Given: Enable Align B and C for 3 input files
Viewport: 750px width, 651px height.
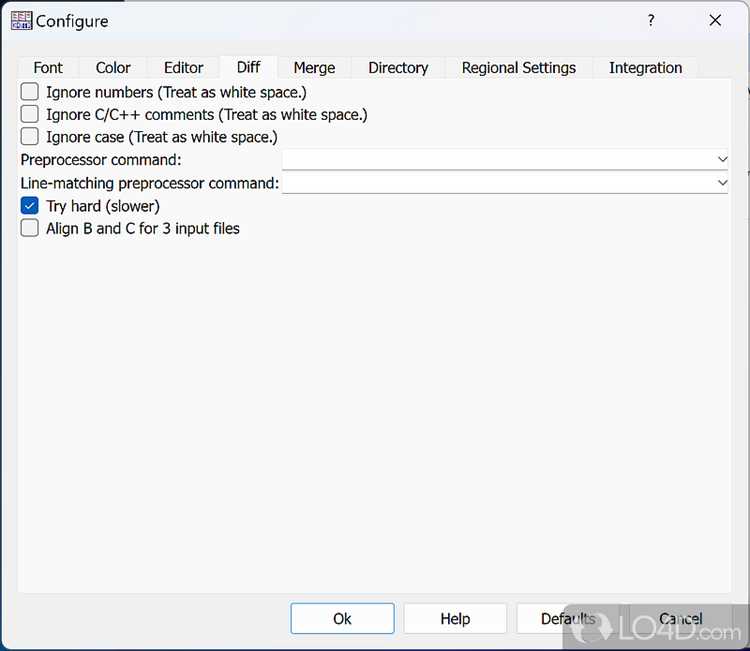Looking at the screenshot, I should 30,228.
